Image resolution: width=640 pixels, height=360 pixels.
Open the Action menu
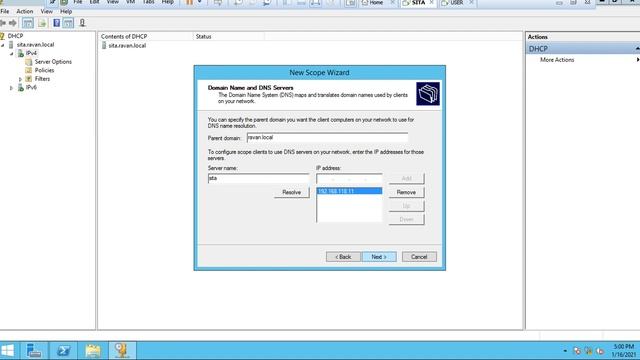click(x=24, y=11)
